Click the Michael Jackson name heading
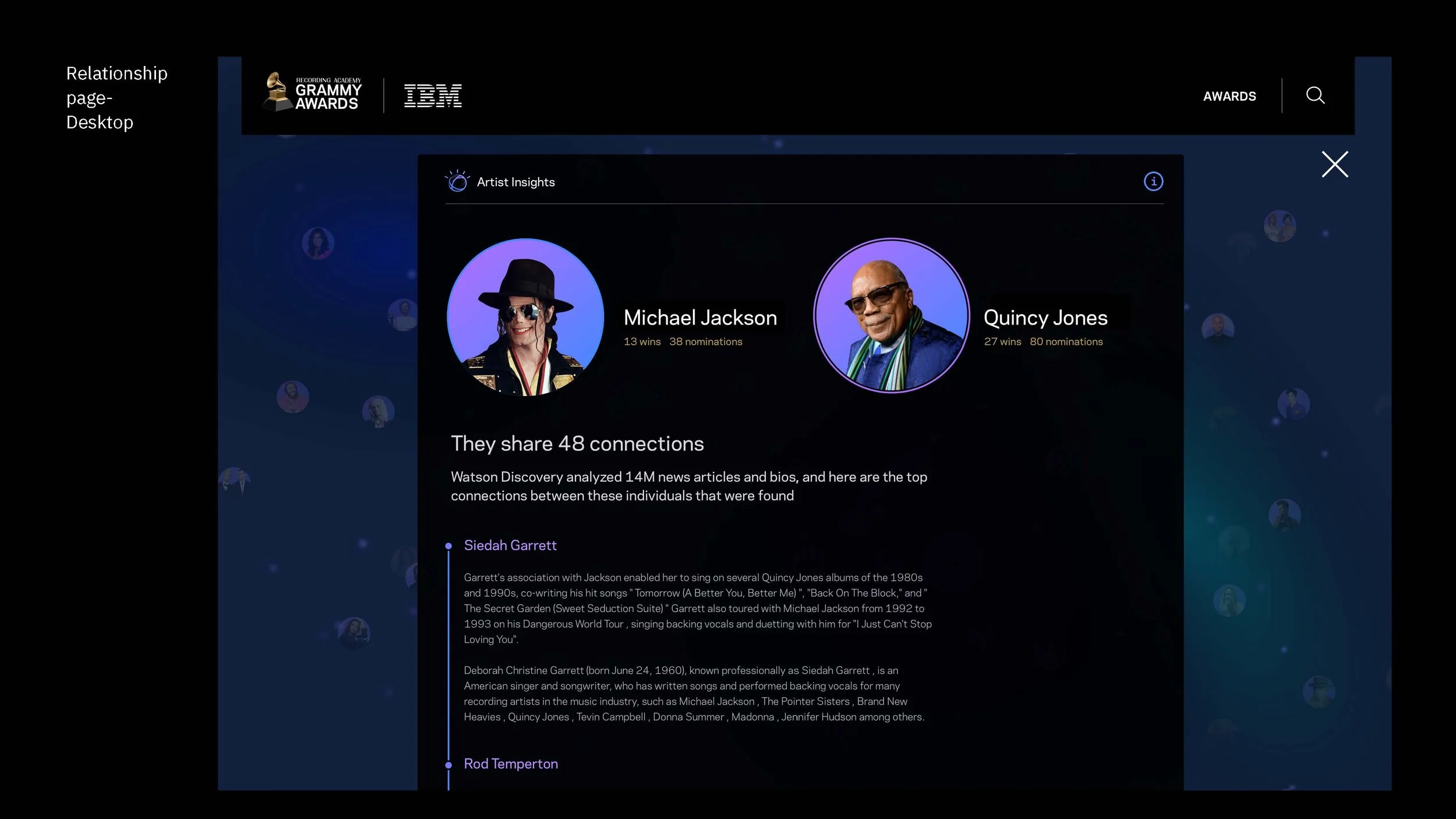This screenshot has width=1456, height=819. [x=700, y=317]
